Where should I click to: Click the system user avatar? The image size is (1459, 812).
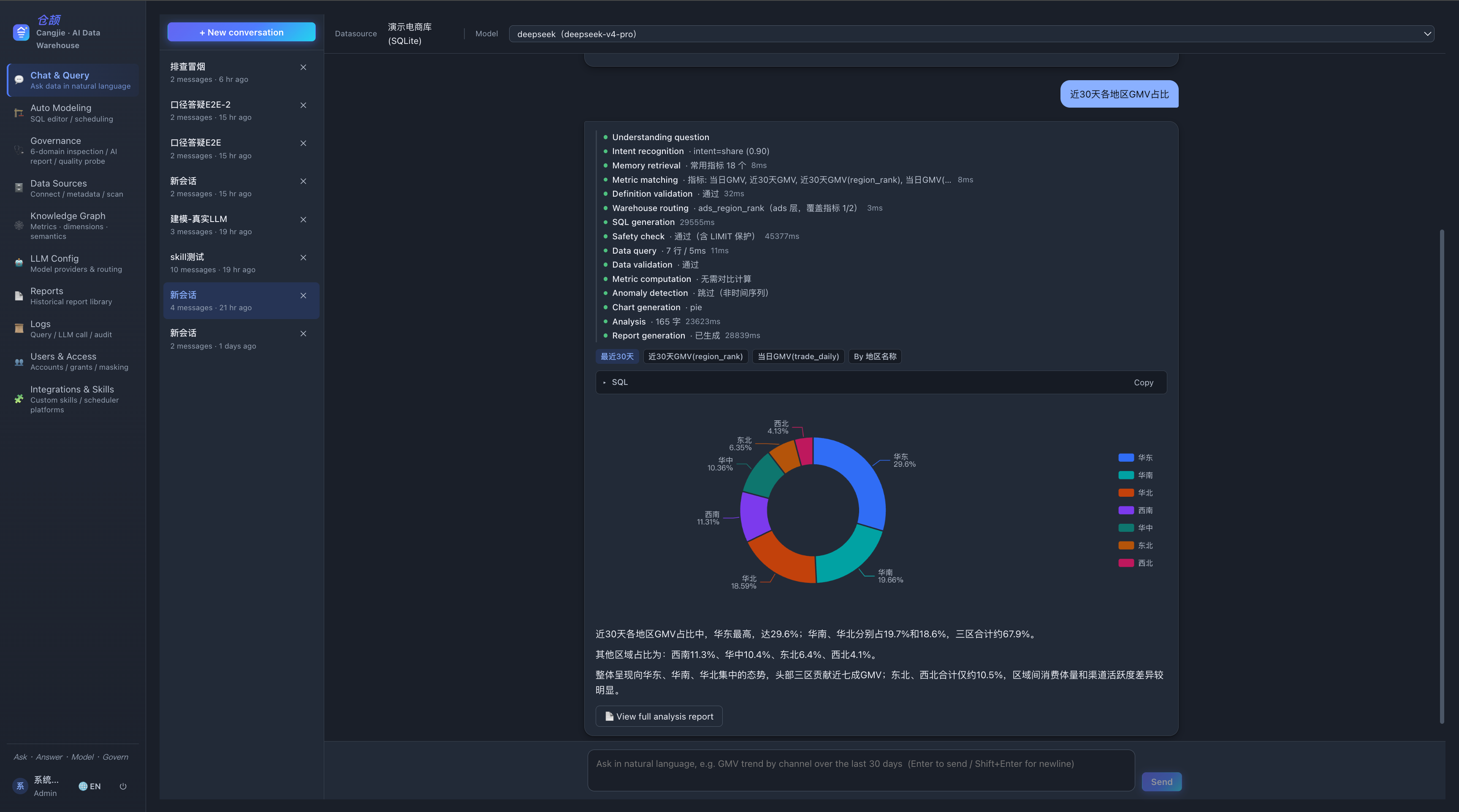(20, 786)
